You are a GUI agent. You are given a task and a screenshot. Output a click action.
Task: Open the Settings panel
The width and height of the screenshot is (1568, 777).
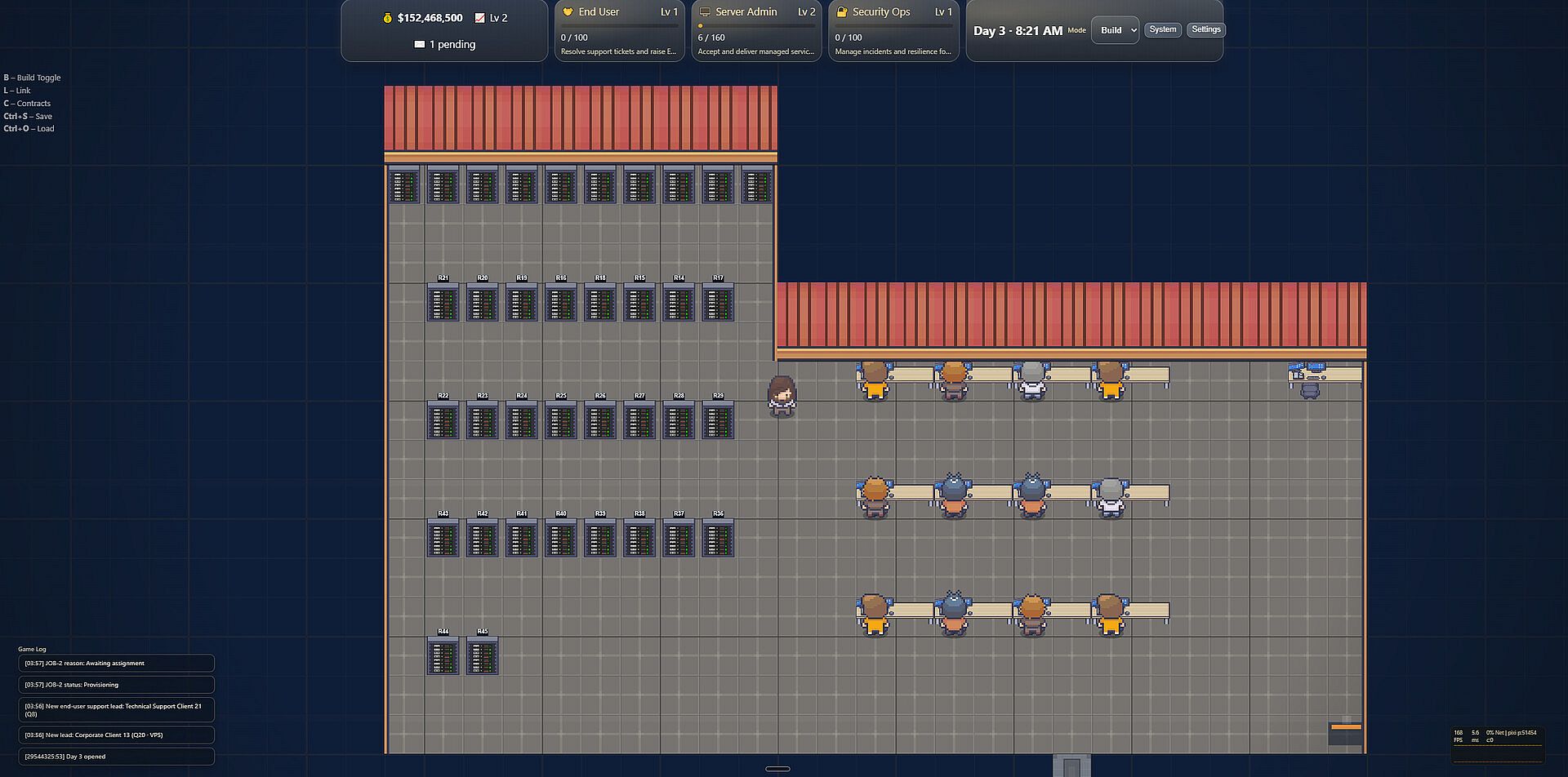tap(1205, 29)
